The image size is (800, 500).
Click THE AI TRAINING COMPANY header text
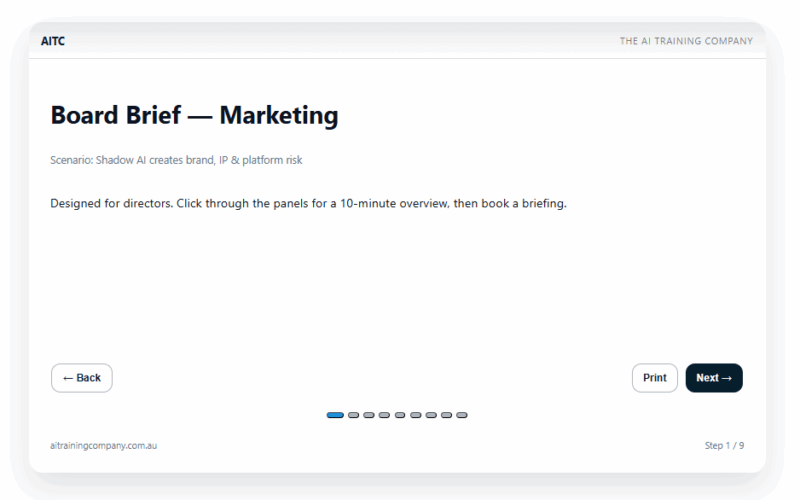(x=686, y=41)
